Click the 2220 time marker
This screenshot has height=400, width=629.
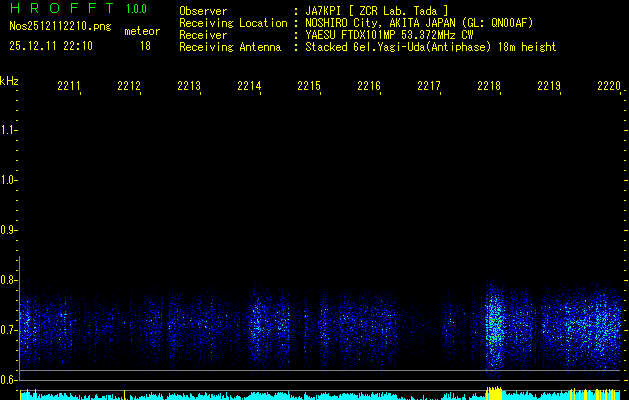coord(608,87)
